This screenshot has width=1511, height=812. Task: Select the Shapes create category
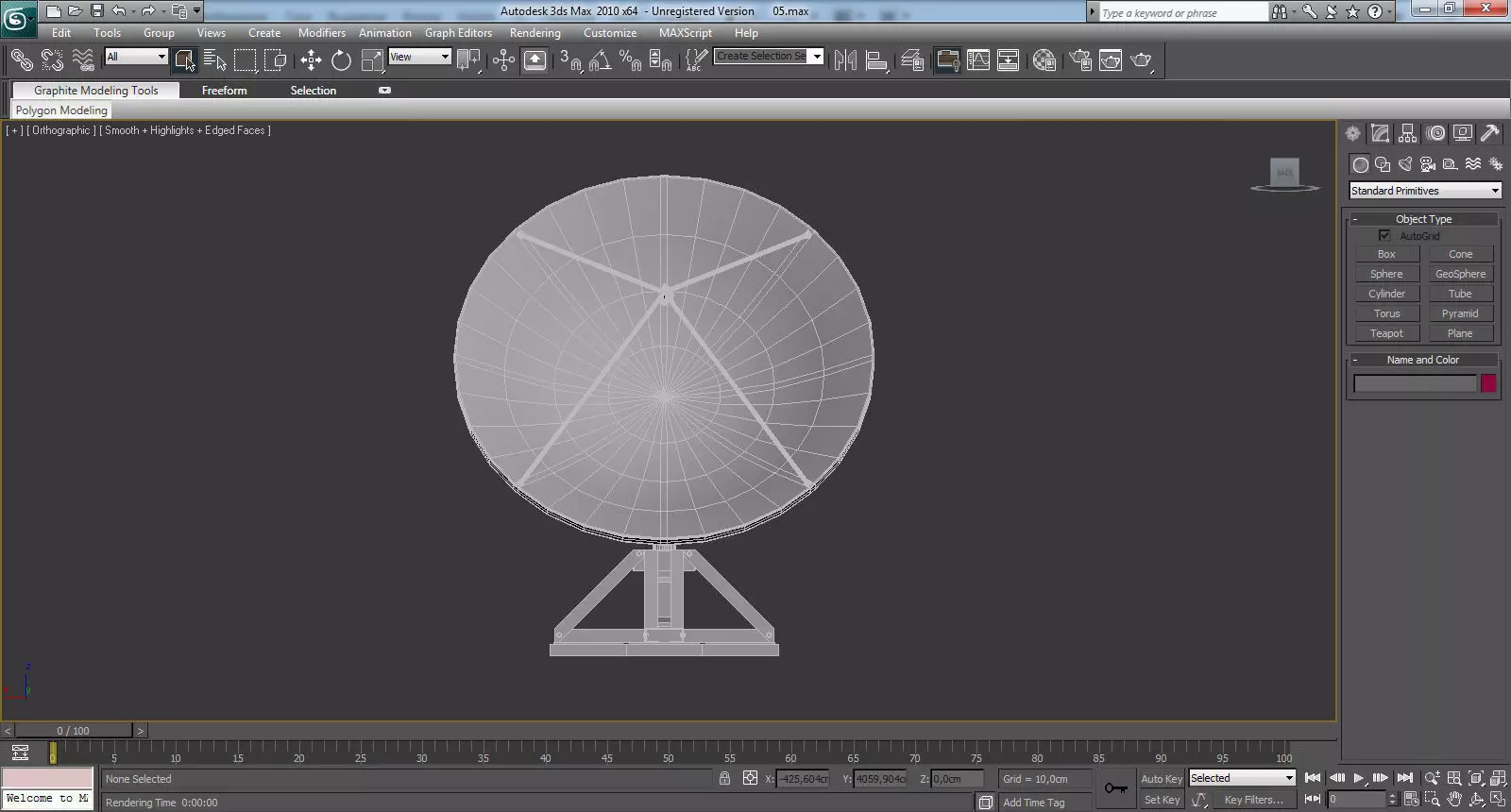[1383, 164]
